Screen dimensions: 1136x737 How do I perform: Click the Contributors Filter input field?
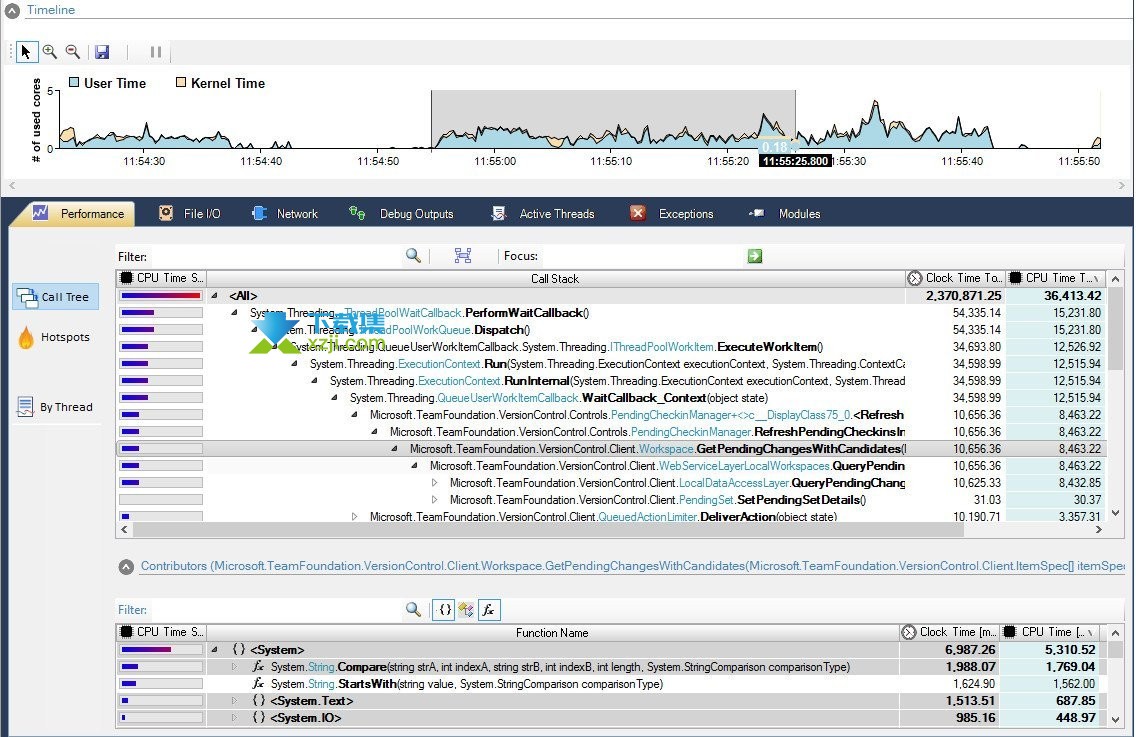coord(275,609)
